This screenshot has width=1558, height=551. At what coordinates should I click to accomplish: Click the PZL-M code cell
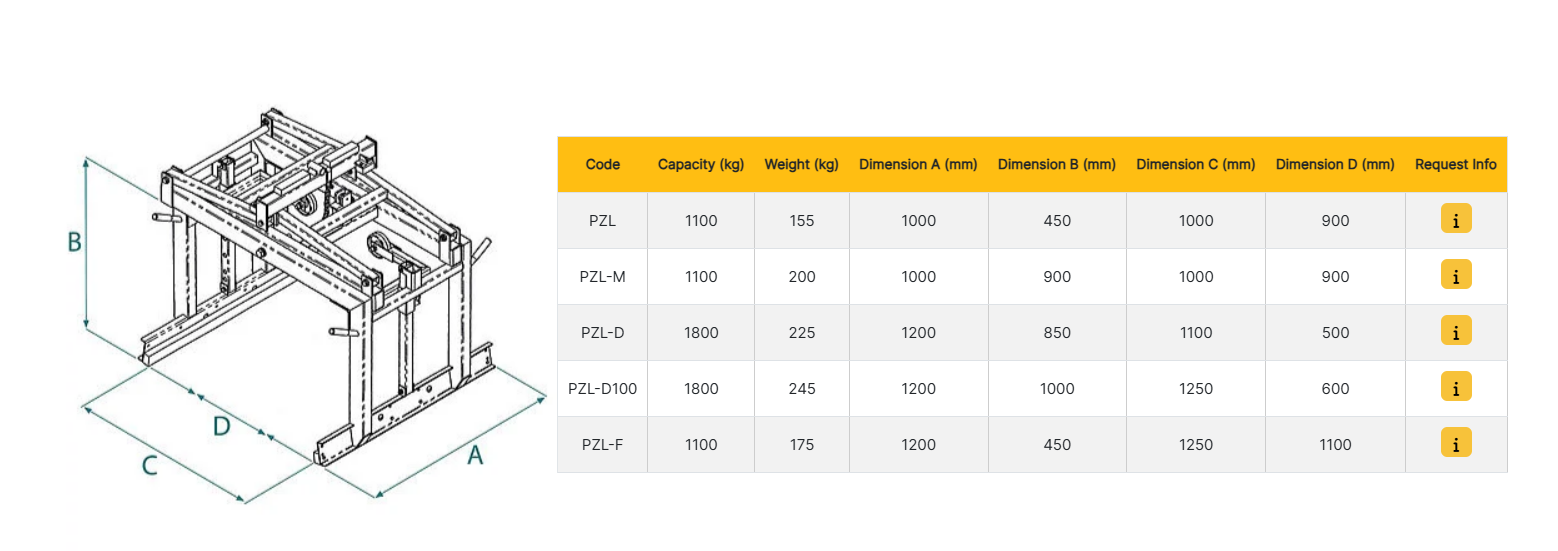pyautogui.click(x=602, y=276)
